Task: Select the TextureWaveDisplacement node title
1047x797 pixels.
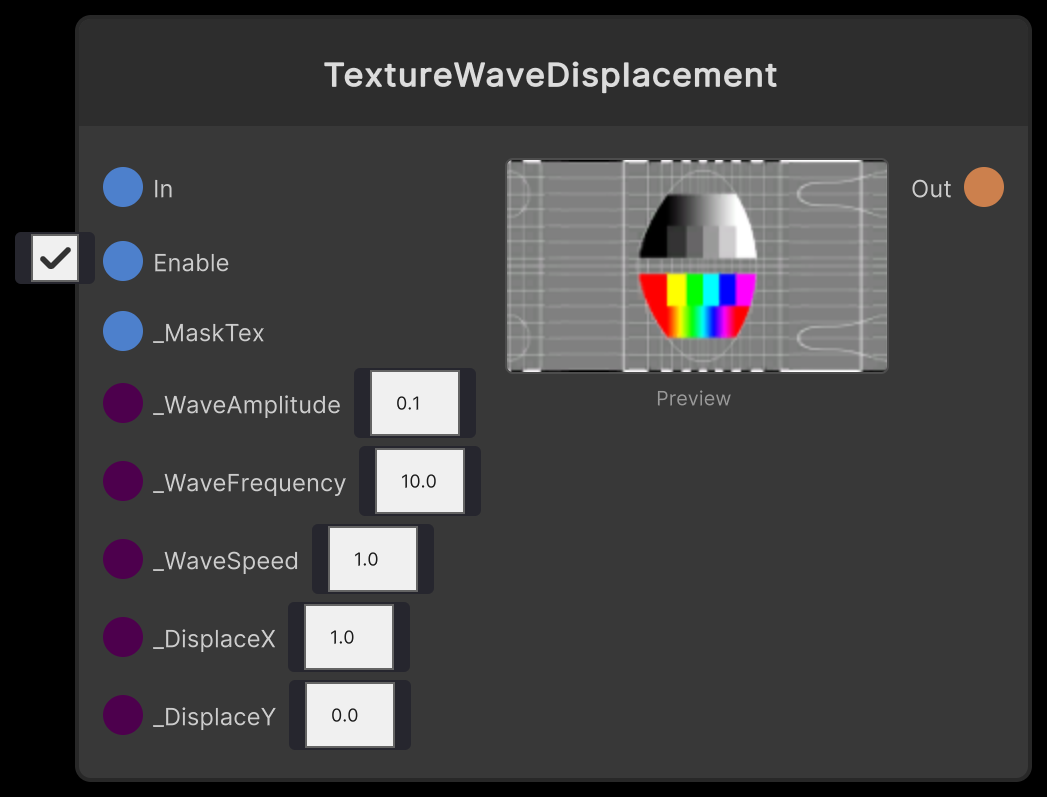Action: (x=552, y=74)
